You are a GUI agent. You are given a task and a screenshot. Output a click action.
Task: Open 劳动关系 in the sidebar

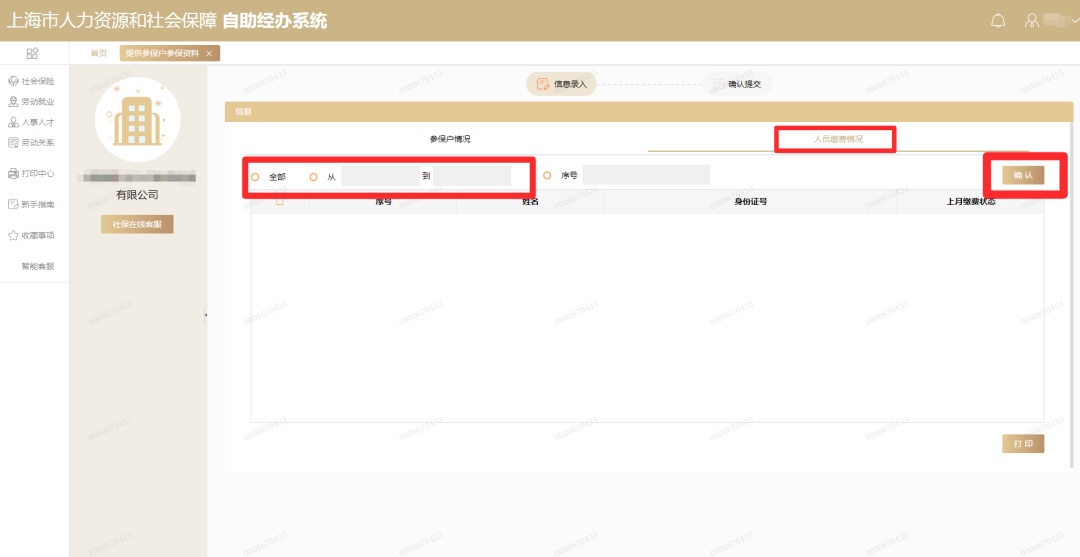click(32, 143)
